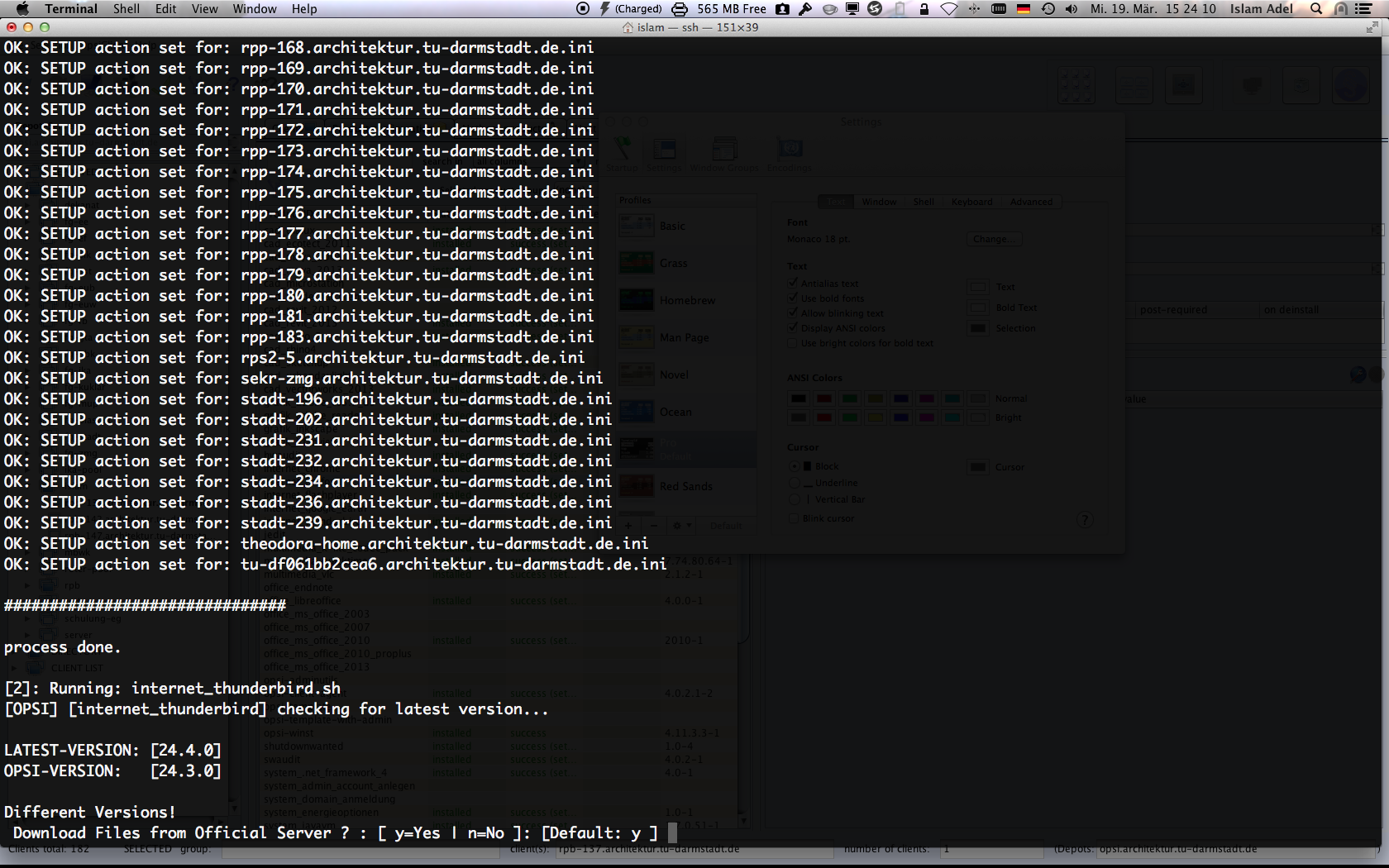Click the printer status icon in menu bar
Screen dimensions: 1389x868
tap(679, 9)
